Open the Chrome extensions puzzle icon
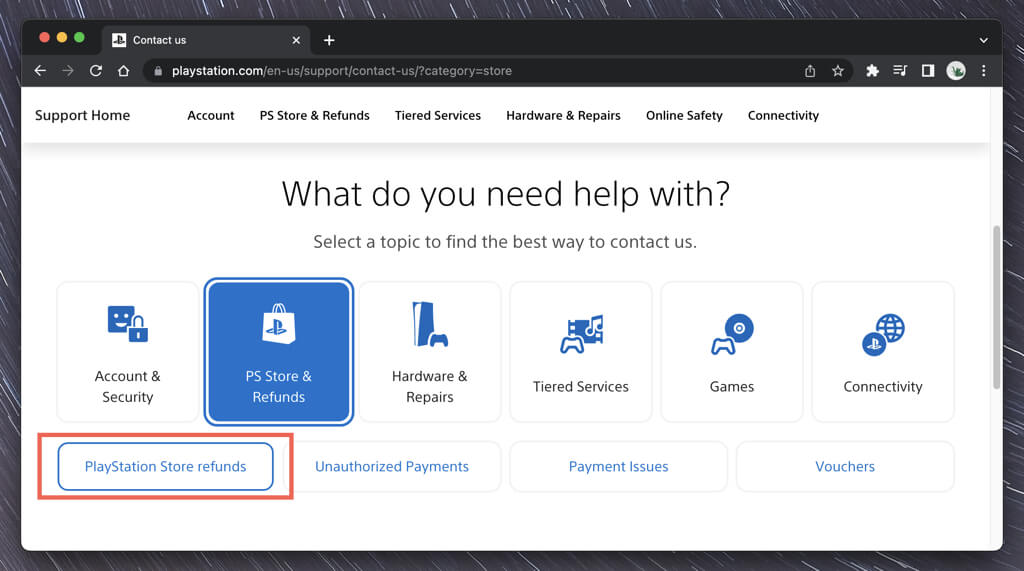 [x=872, y=71]
